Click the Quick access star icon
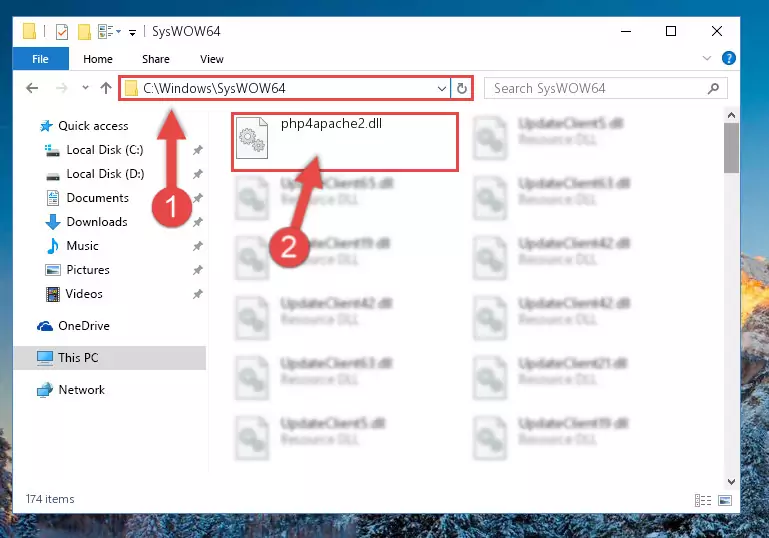Viewport: 769px width, 538px height. click(x=46, y=126)
